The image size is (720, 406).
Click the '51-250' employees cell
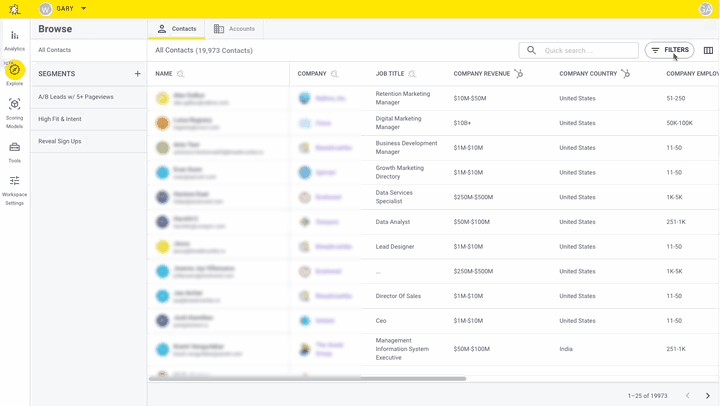point(675,98)
